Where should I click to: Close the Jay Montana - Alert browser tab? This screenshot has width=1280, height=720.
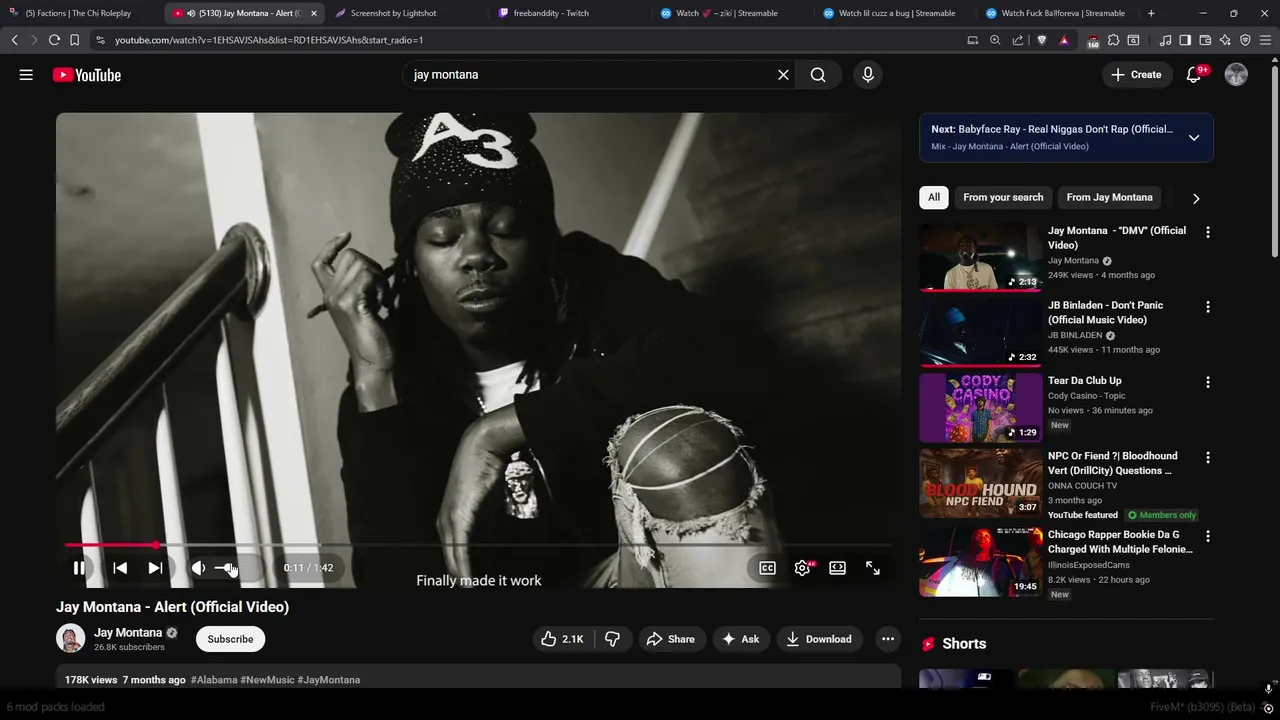point(313,13)
